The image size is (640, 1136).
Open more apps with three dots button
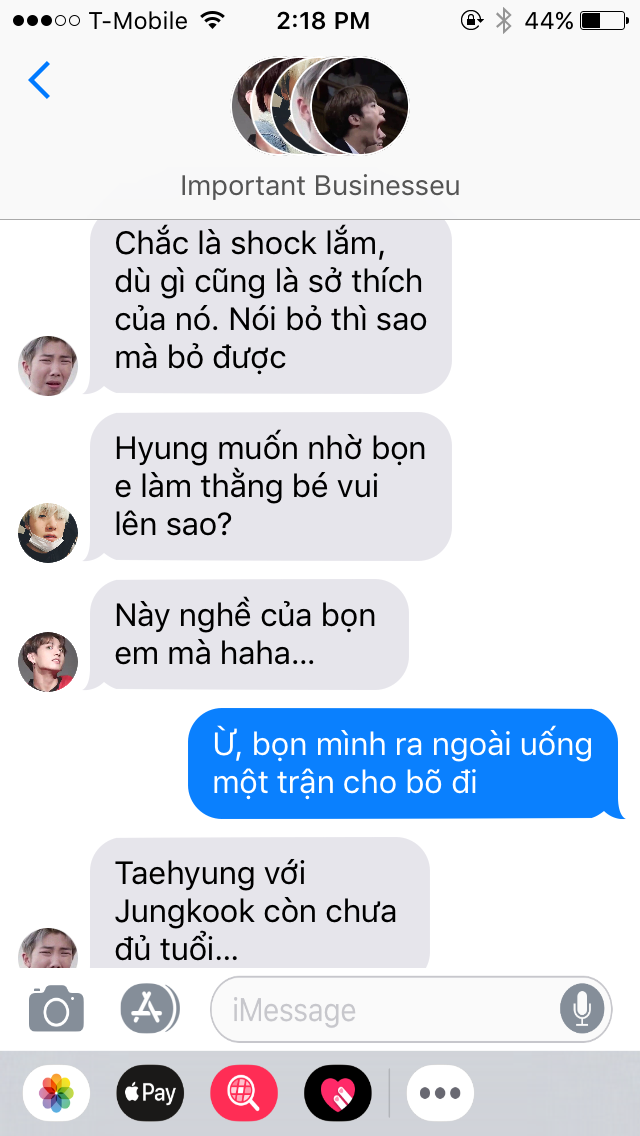(440, 1093)
